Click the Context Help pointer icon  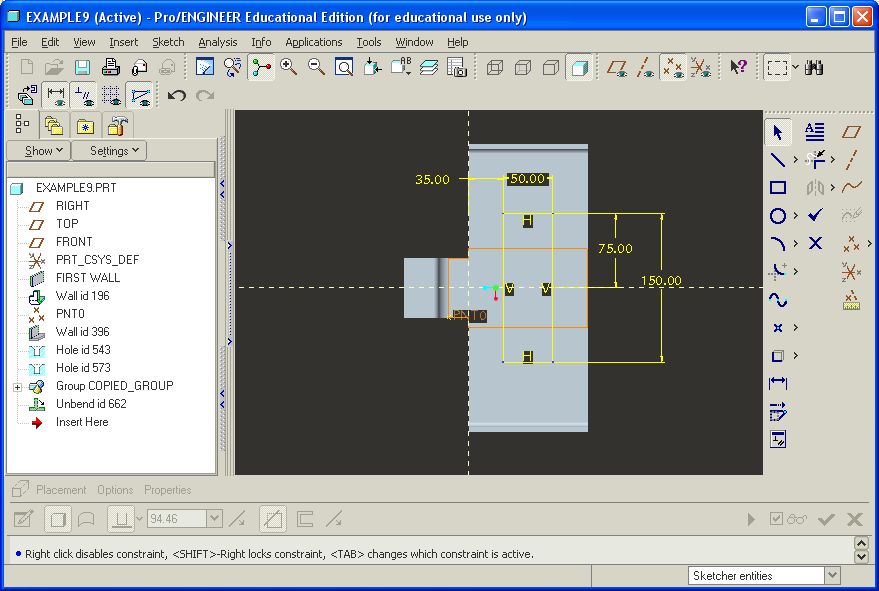click(x=738, y=67)
